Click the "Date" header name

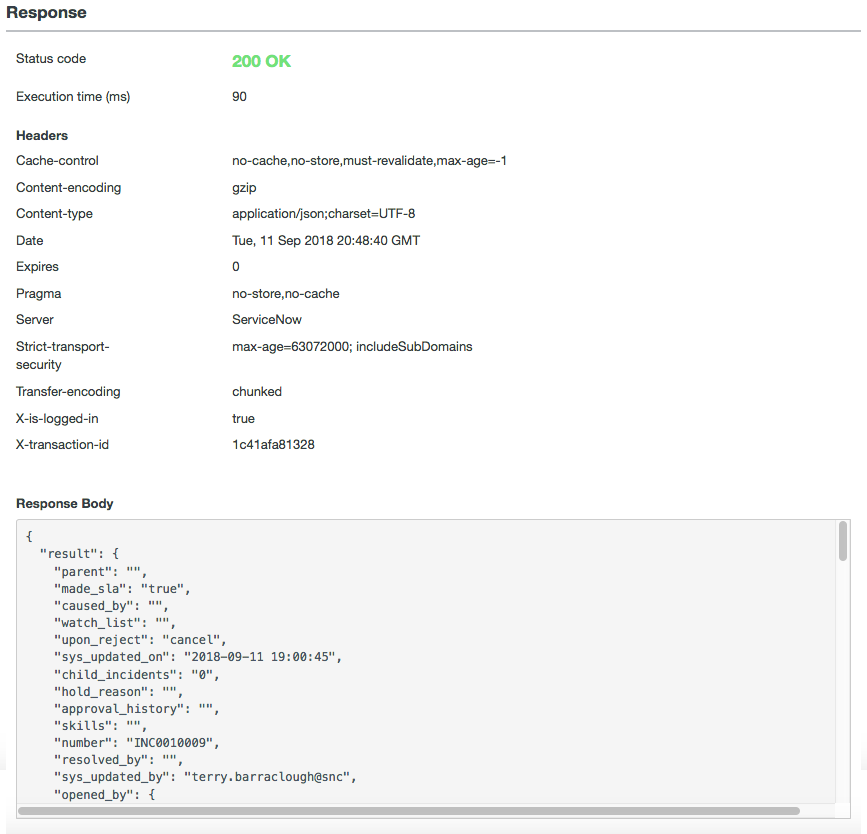click(x=29, y=241)
